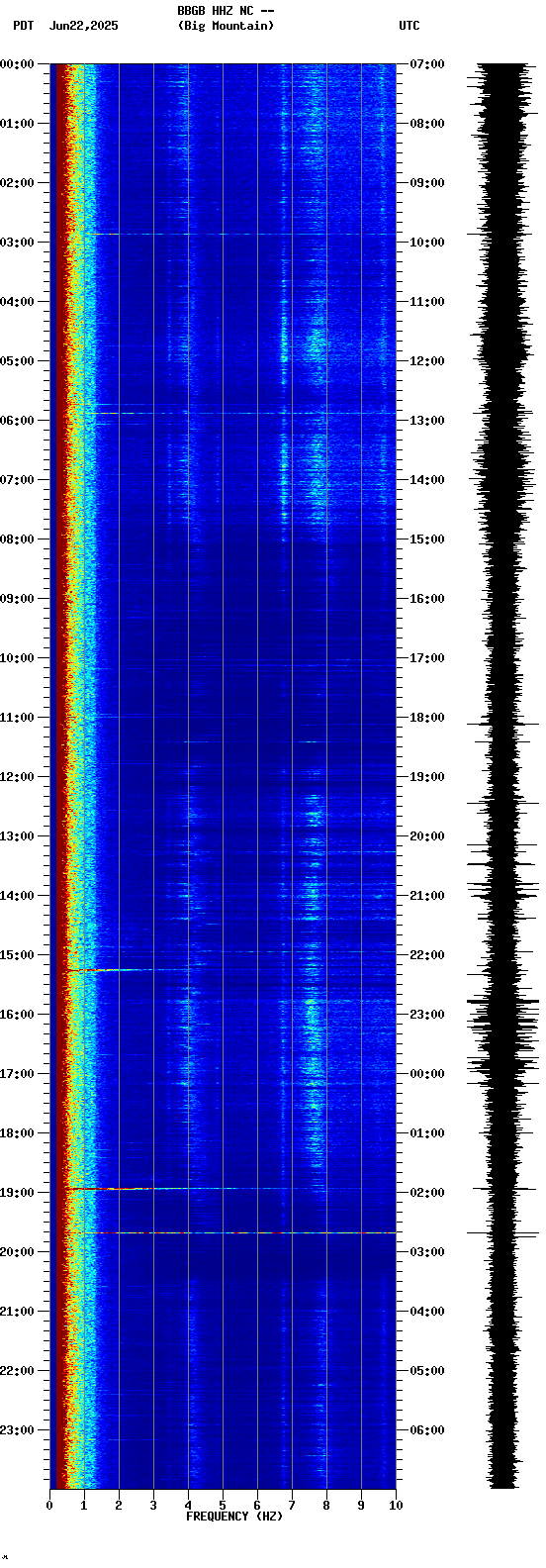The height and width of the screenshot is (1568, 546).
Task: Click frequency axis tick label '6'
Action: click(x=257, y=1506)
